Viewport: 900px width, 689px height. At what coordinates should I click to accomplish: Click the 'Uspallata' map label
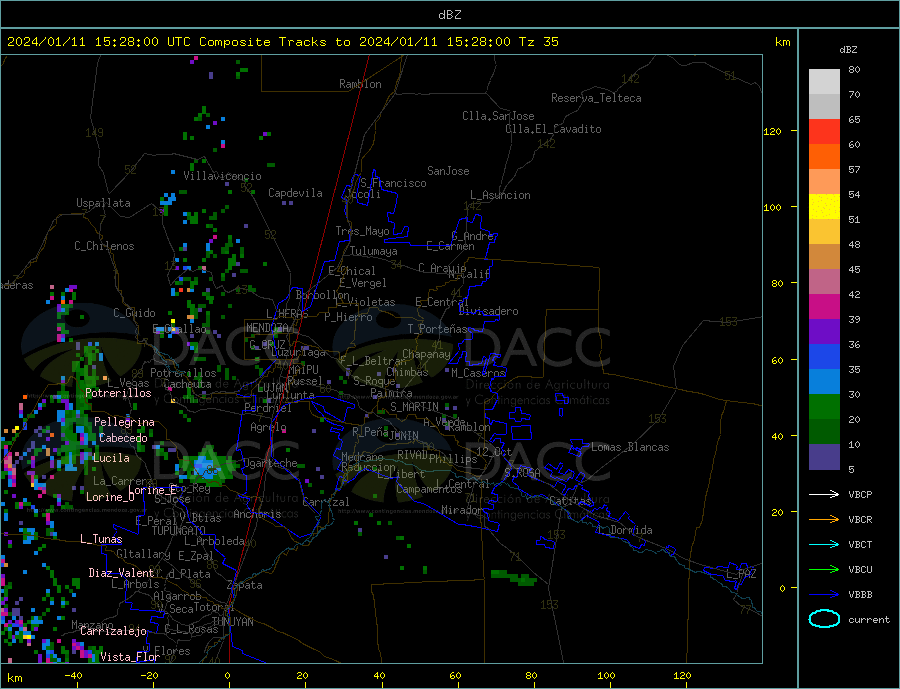coord(103,203)
